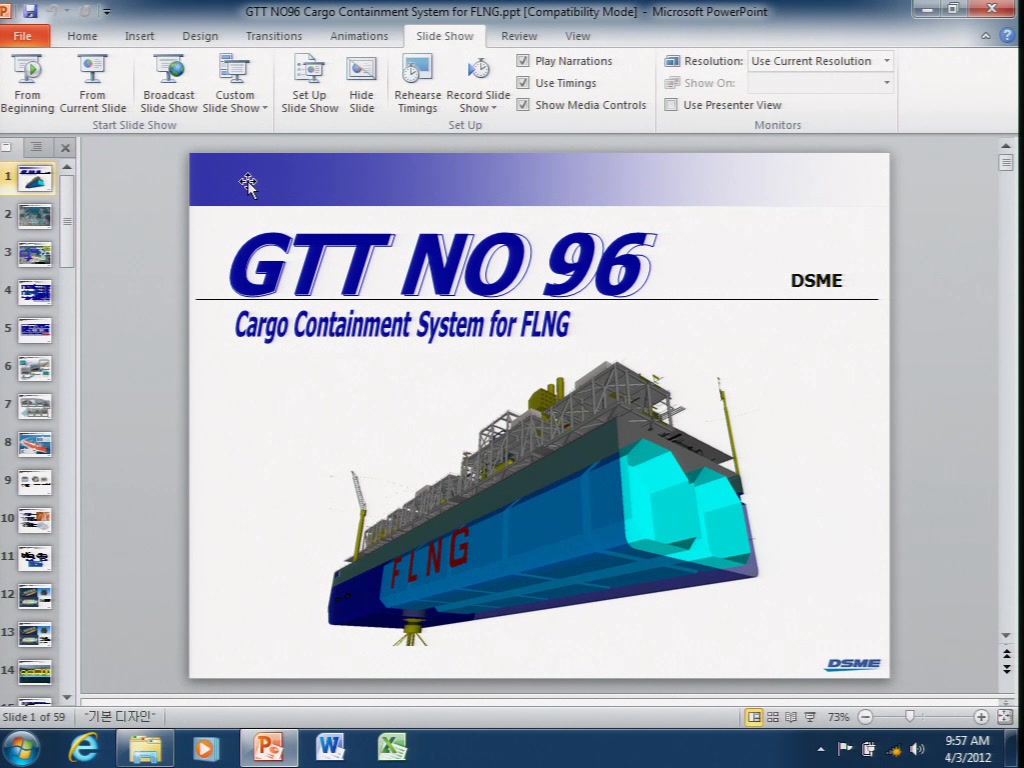Start slideshow From Current Slide
The height and width of the screenshot is (768, 1024).
coord(93,84)
